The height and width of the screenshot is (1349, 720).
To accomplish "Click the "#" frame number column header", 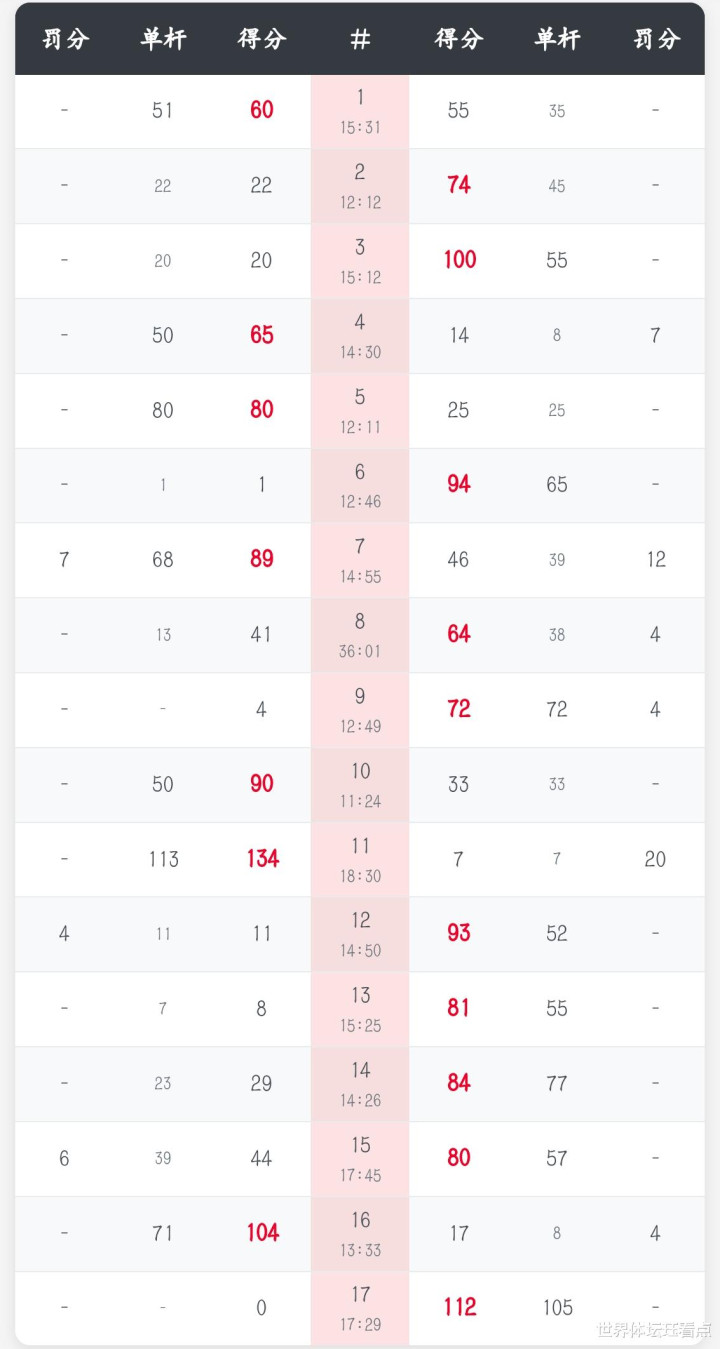I will coord(360,39).
